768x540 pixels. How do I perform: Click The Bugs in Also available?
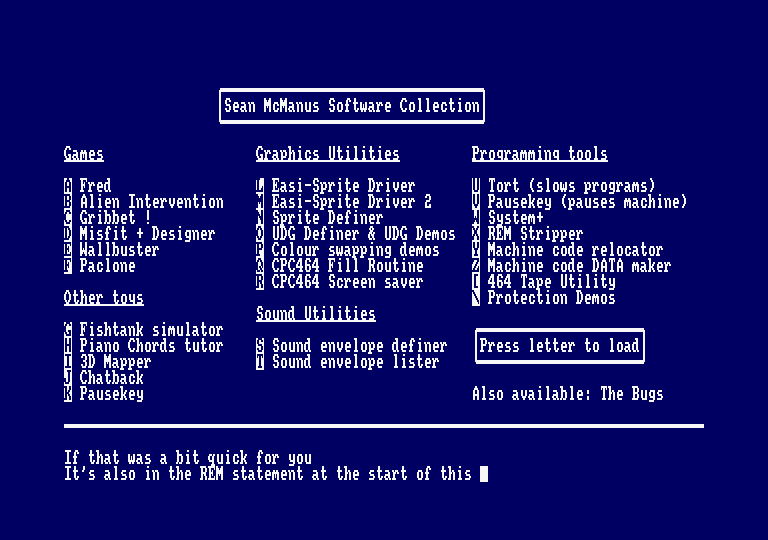631,394
